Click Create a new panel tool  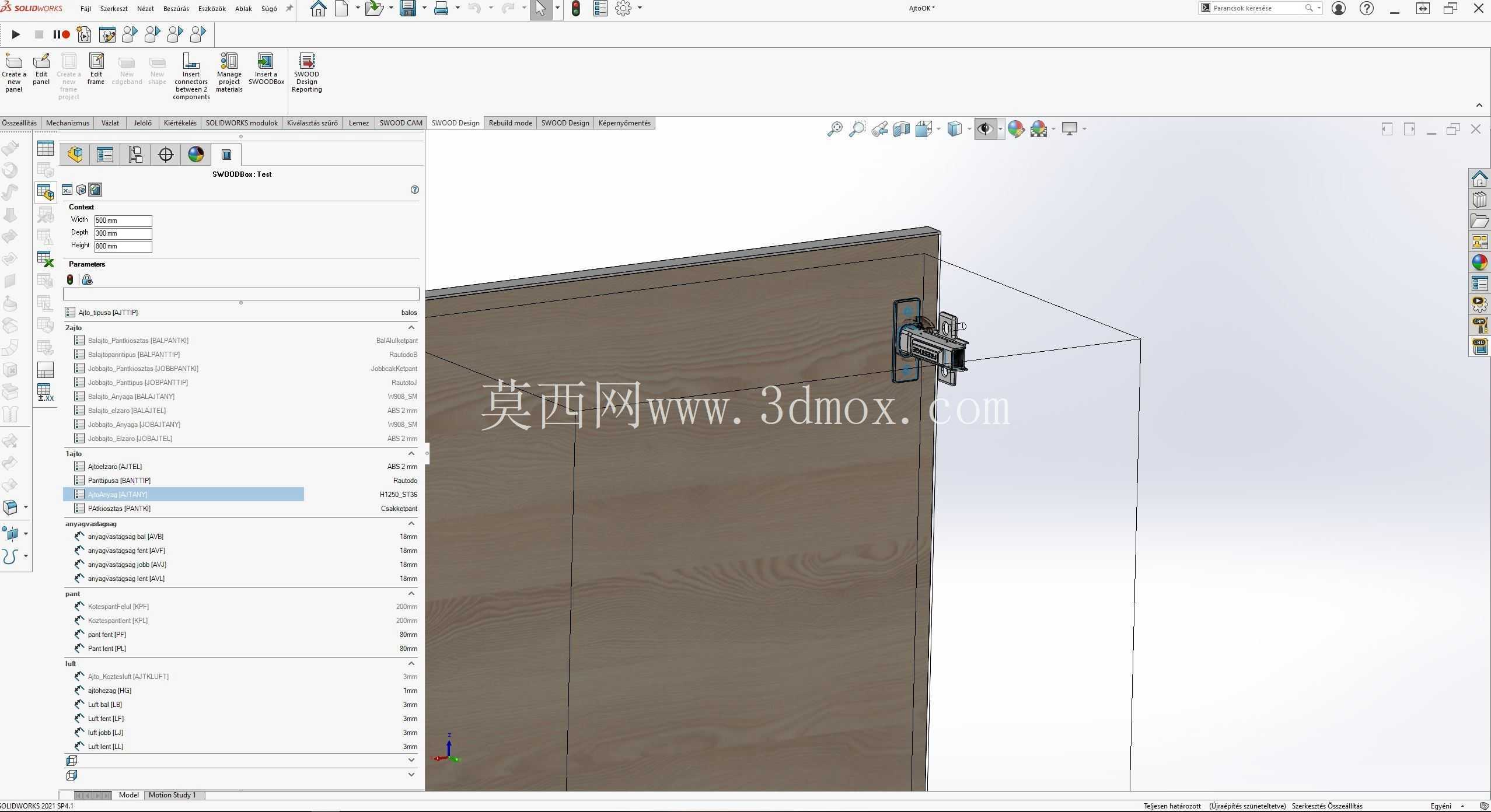13,72
